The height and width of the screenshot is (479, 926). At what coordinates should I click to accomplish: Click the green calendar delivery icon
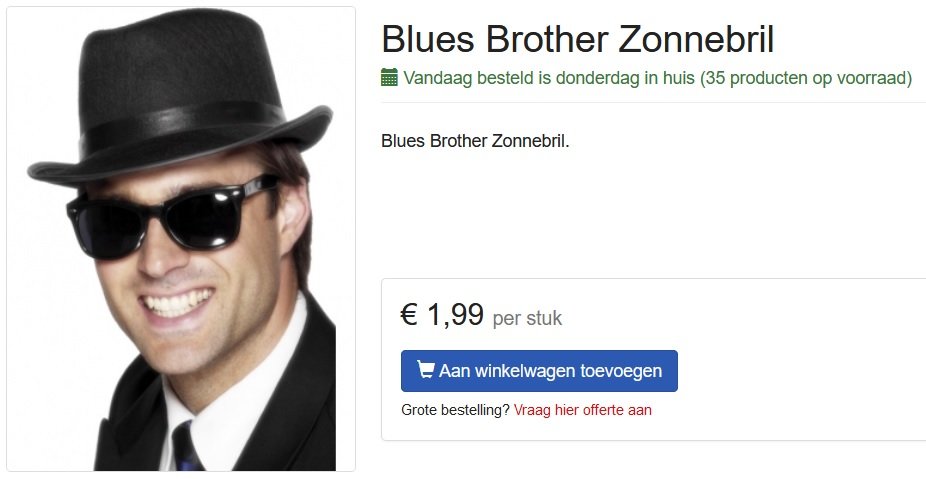click(x=389, y=77)
